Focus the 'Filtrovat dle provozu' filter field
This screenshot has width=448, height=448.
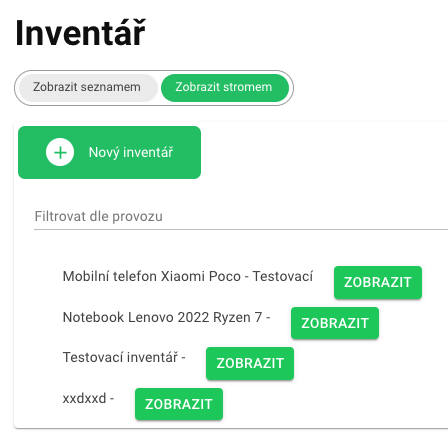(241, 216)
